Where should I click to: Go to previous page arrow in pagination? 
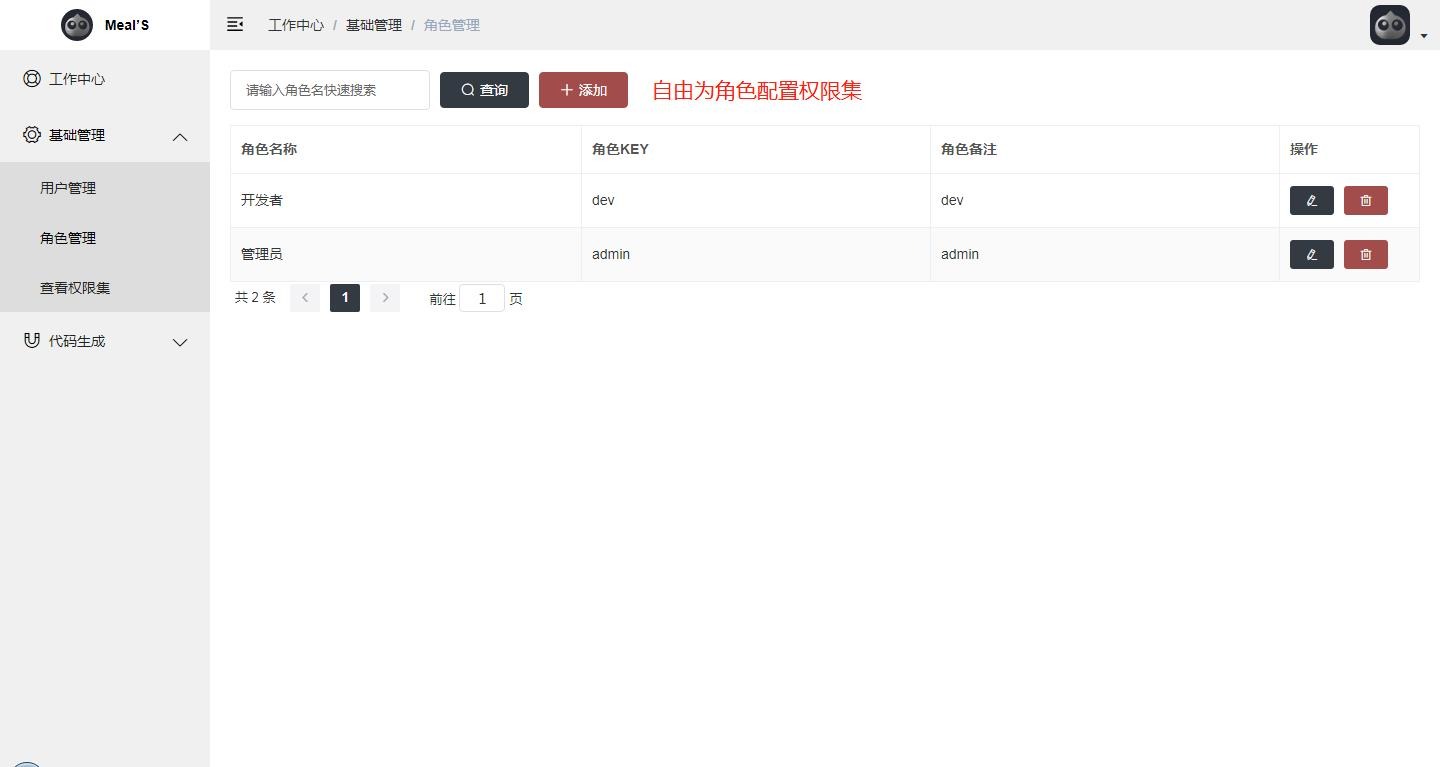point(305,298)
